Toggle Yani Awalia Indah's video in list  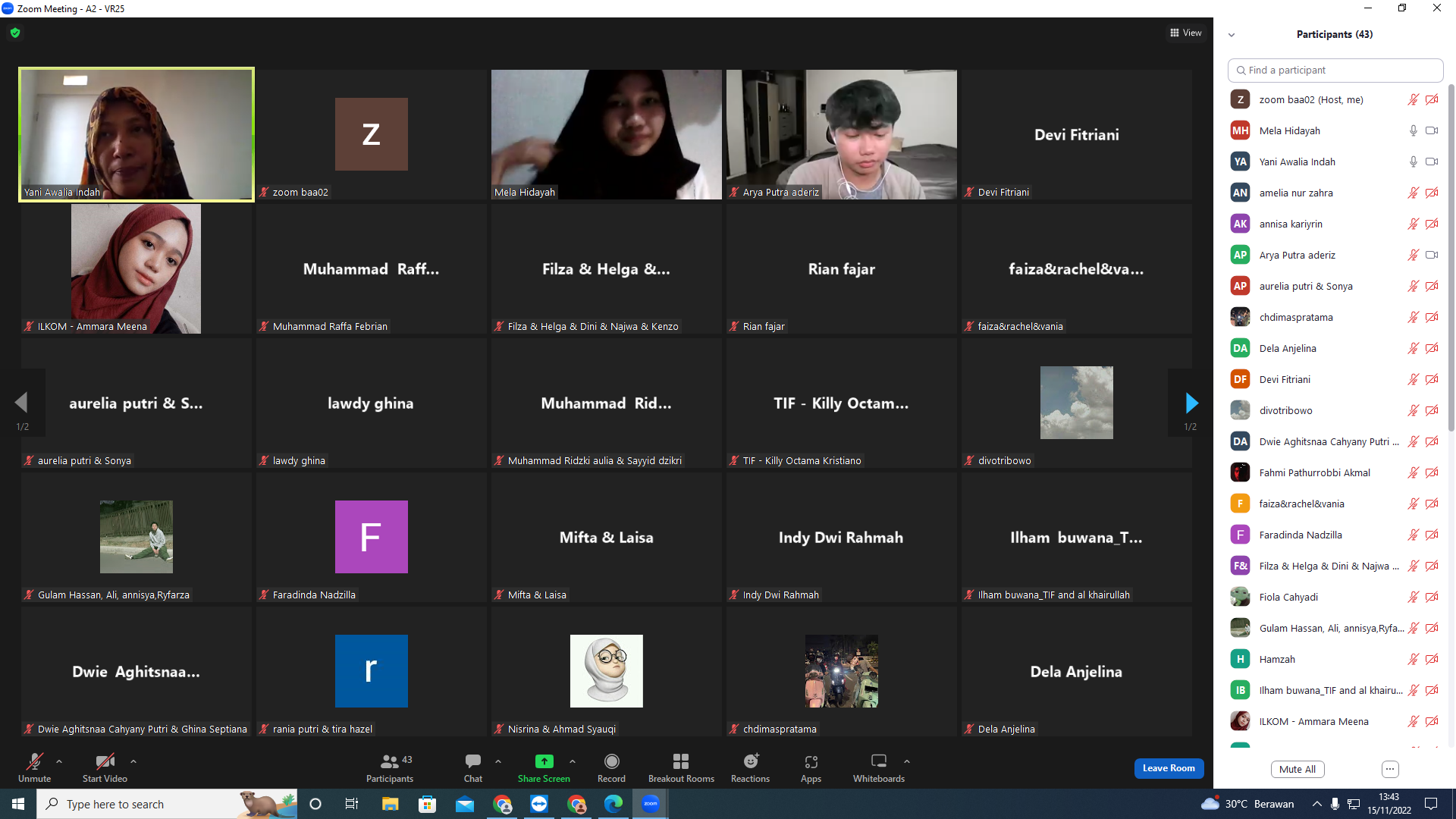tap(1432, 162)
